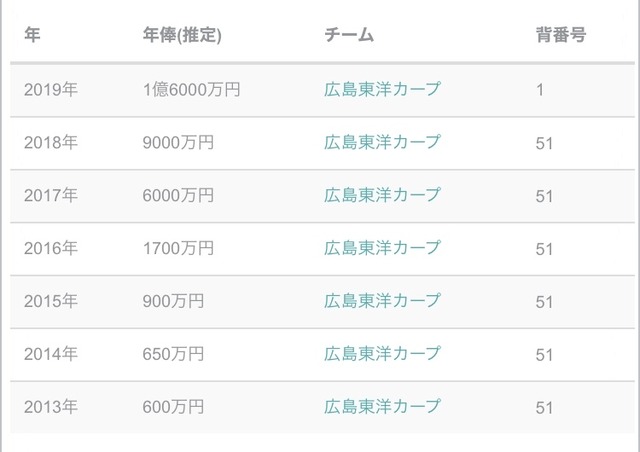The image size is (640, 452).
Task: Select the 650万円 salary cell
Action: [x=173, y=354]
